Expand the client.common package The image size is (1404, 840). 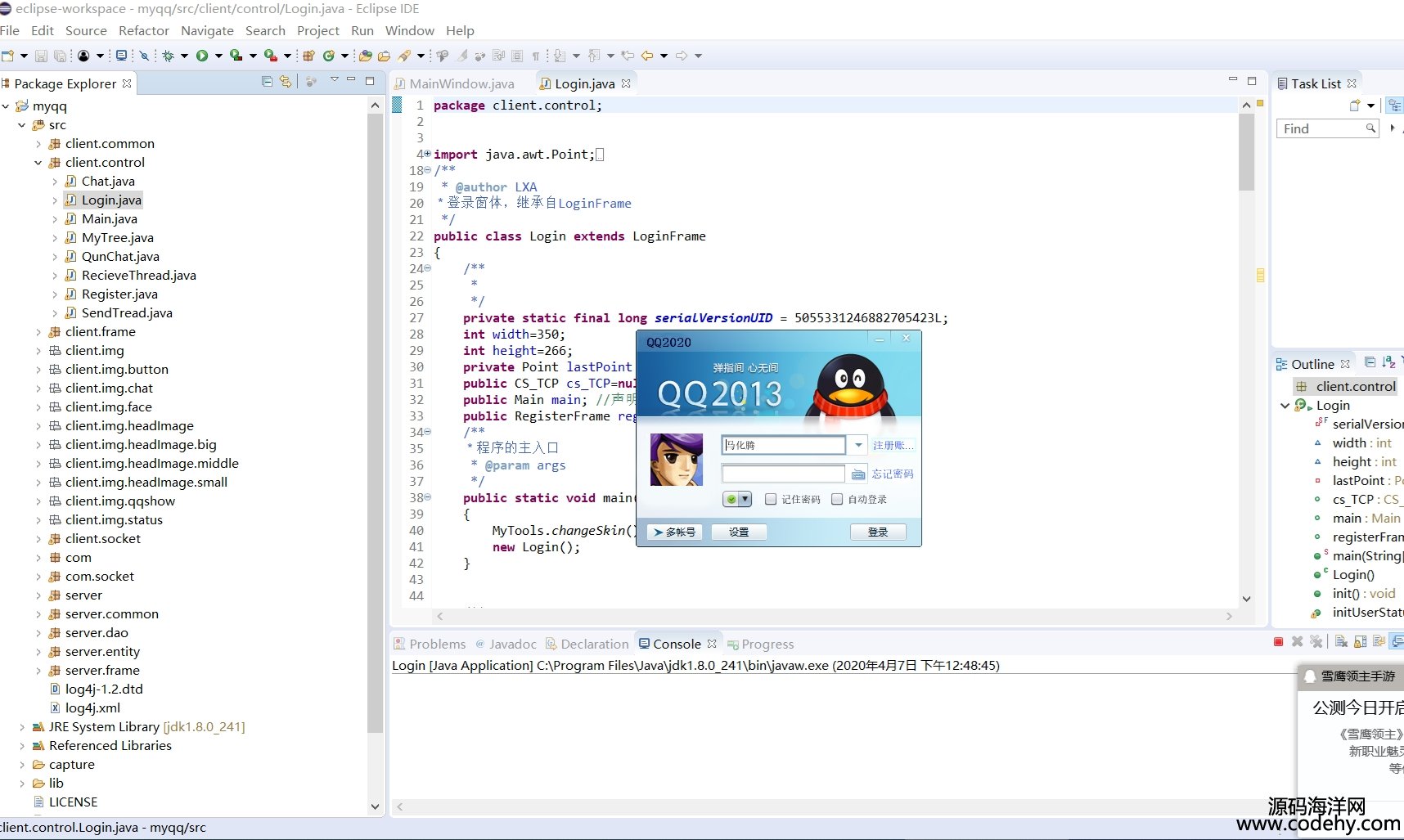(38, 144)
